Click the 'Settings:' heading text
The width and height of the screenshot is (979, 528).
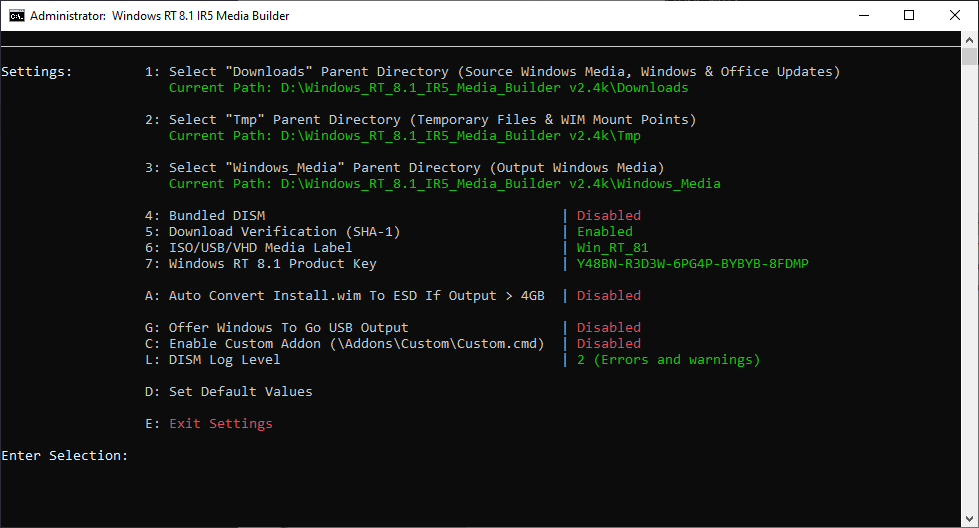pos(36,72)
